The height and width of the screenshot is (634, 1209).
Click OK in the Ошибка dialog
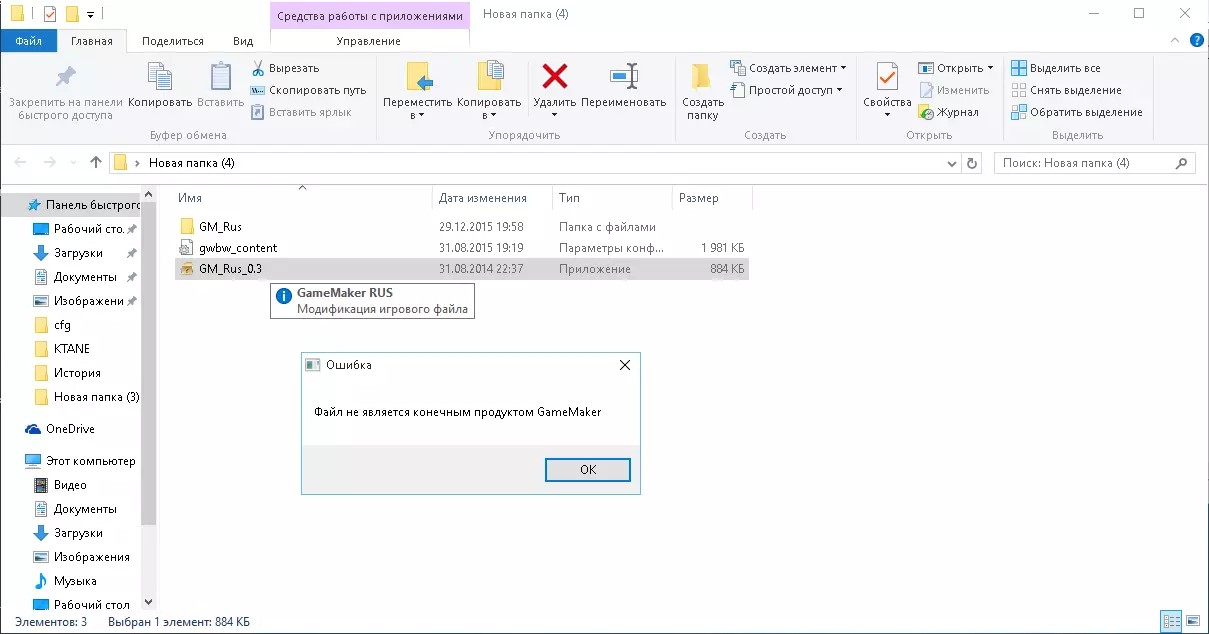click(588, 470)
